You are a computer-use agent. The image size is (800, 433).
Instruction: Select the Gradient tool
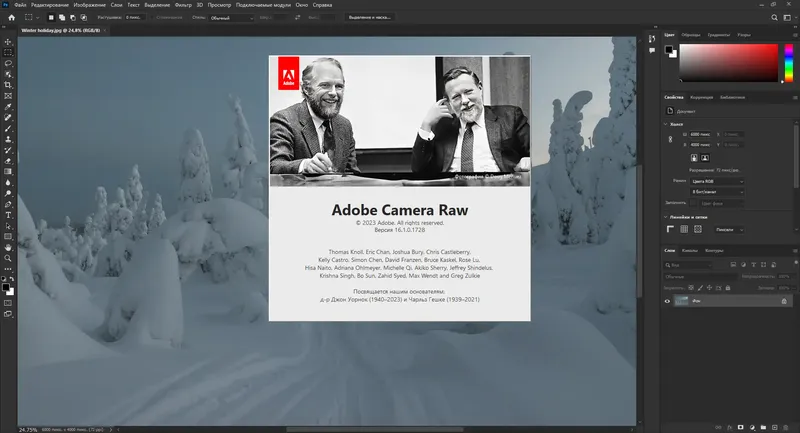[8, 172]
